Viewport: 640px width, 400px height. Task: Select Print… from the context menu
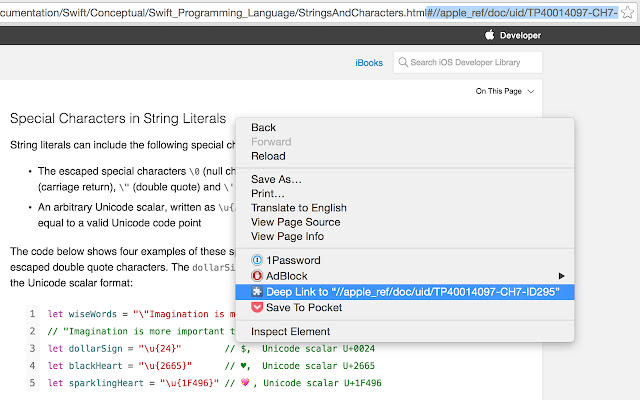click(268, 193)
